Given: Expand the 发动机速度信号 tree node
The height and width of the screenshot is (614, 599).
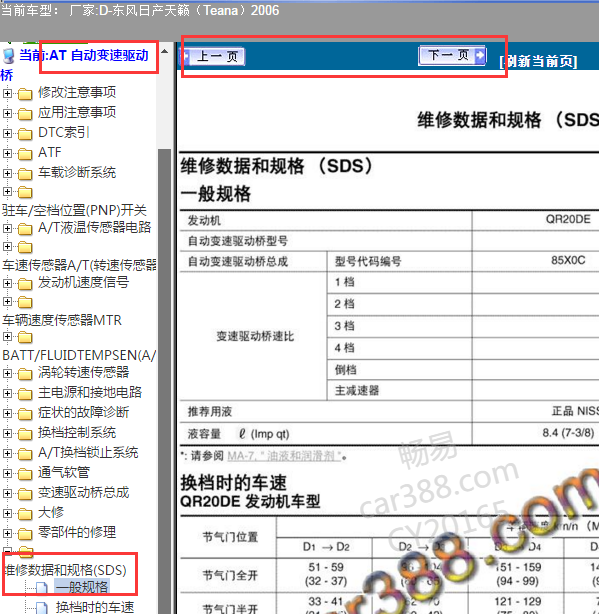Looking at the screenshot, I should point(7,283).
